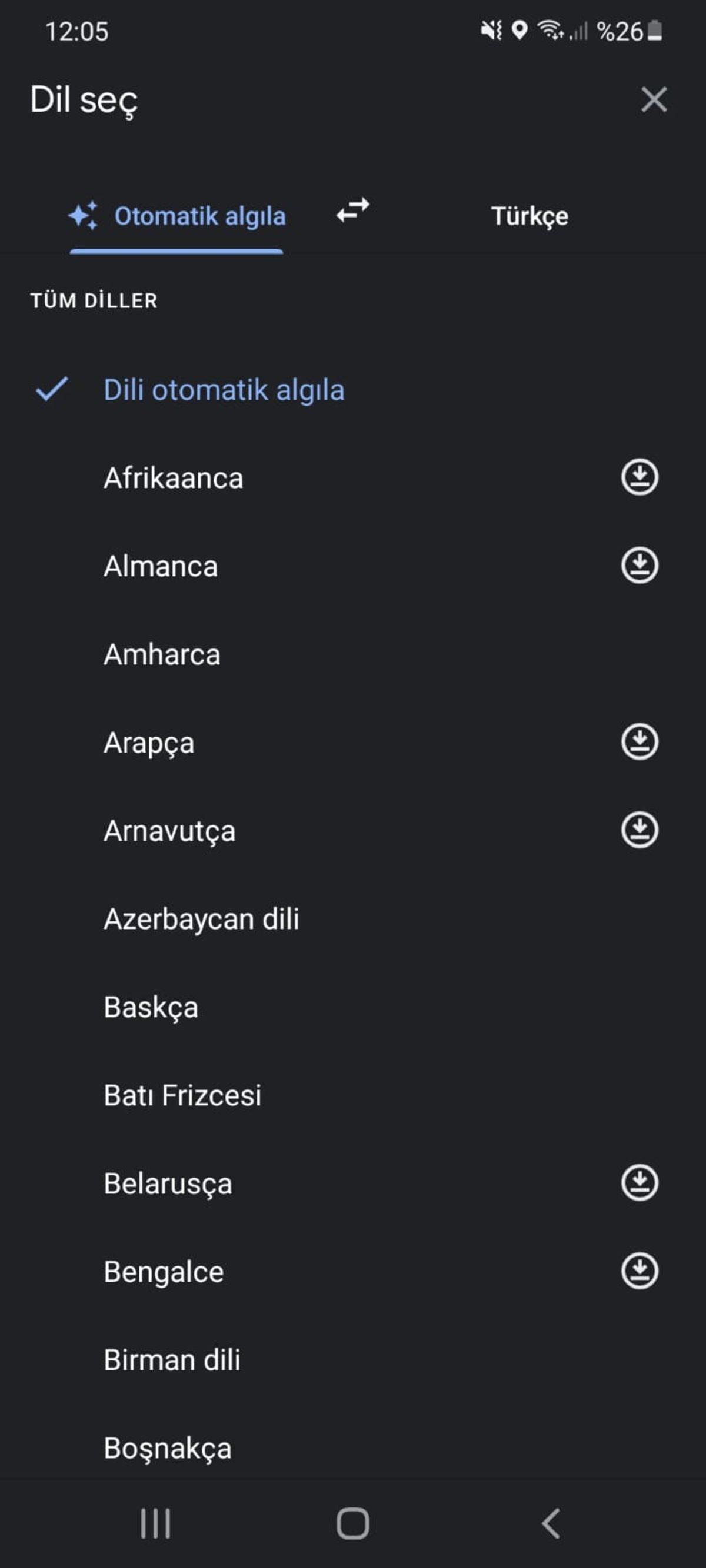The height and width of the screenshot is (1568, 706).
Task: Download the Almanca offline pack
Action: click(639, 566)
